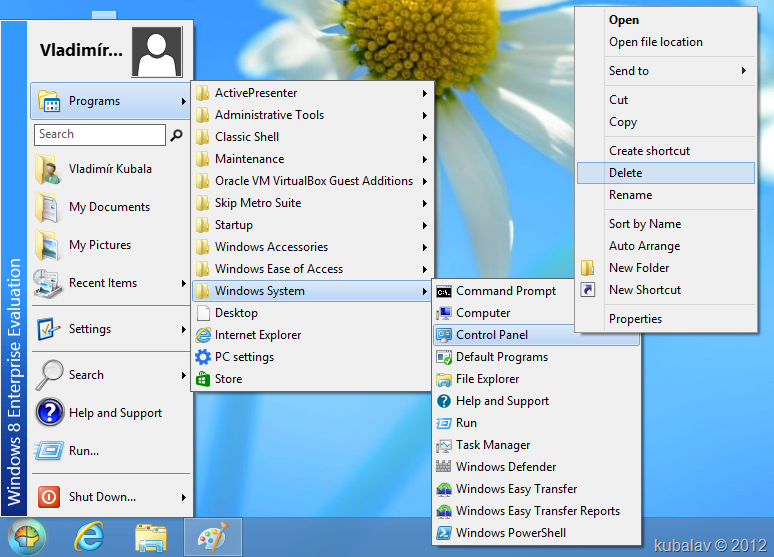Click the Default Programs icon
The image size is (774, 557).
click(444, 357)
